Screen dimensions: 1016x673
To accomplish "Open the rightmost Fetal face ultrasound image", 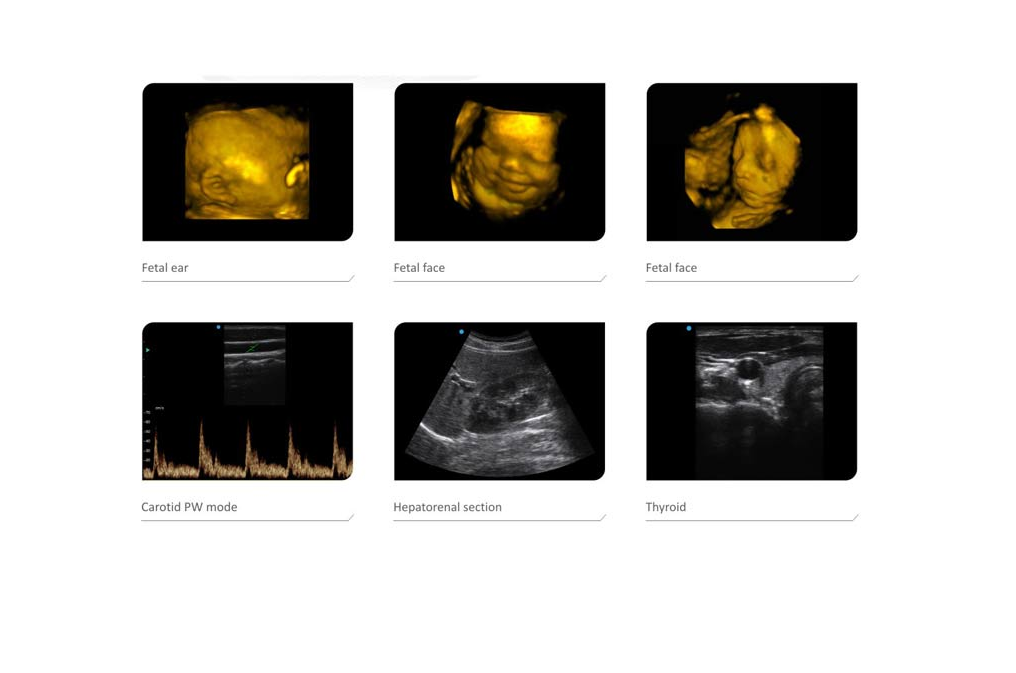I will 751,162.
